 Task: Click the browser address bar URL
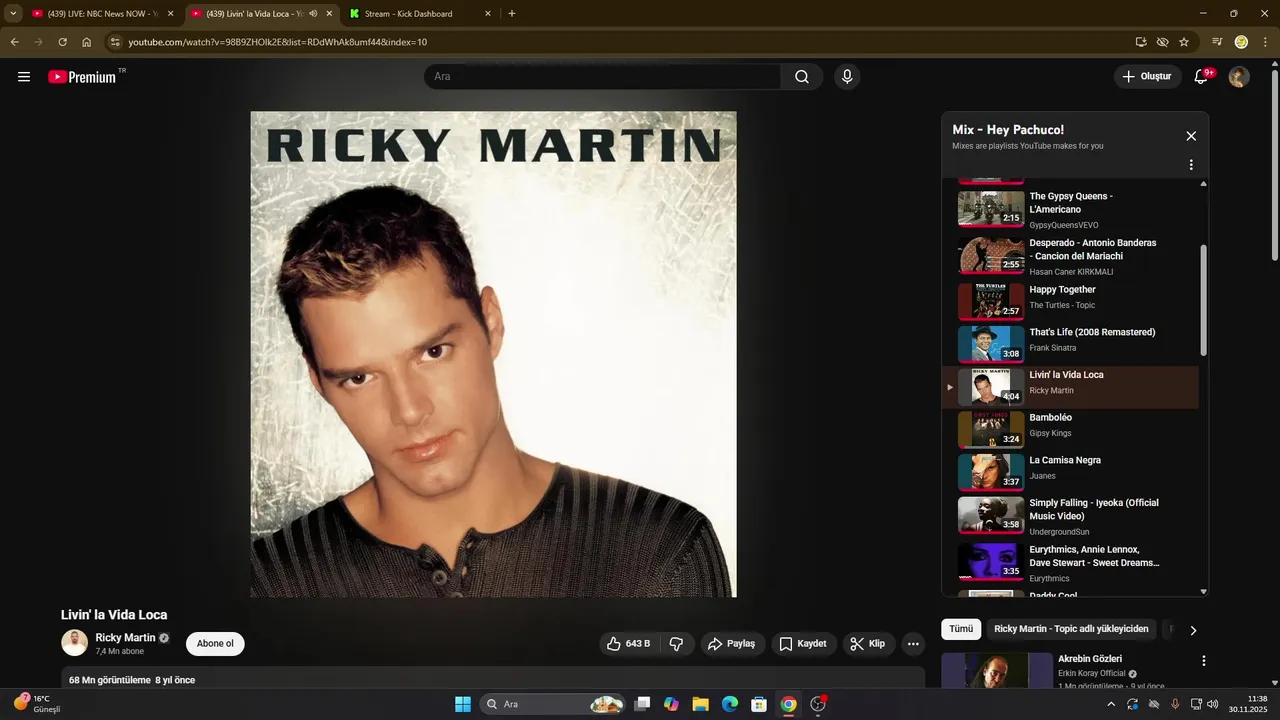pyautogui.click(x=278, y=42)
